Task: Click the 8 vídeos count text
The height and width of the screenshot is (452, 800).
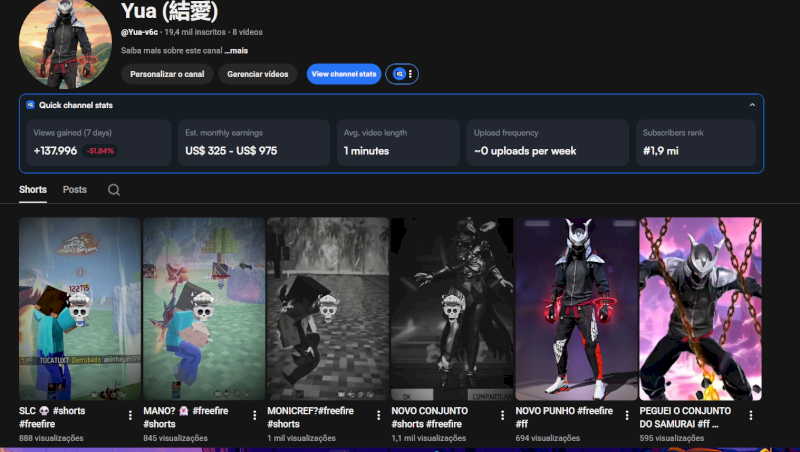Action: 247,32
